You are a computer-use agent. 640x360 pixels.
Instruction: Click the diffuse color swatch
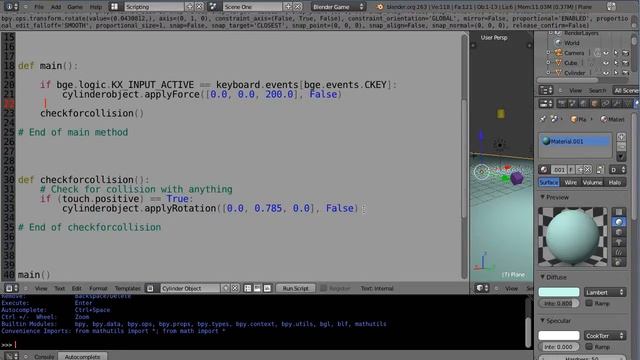pyautogui.click(x=559, y=292)
